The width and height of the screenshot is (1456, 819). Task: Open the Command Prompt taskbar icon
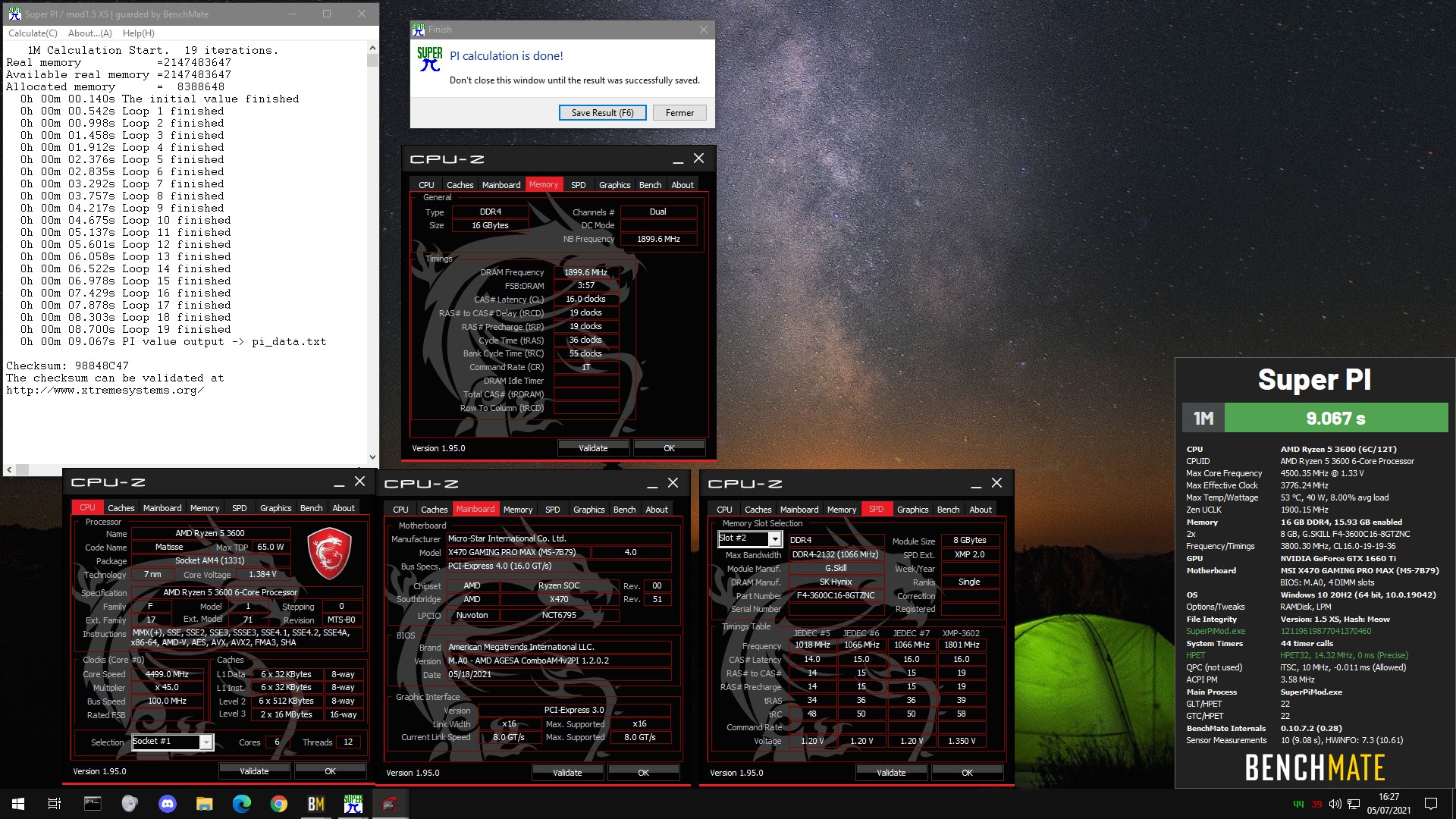pos(93,804)
